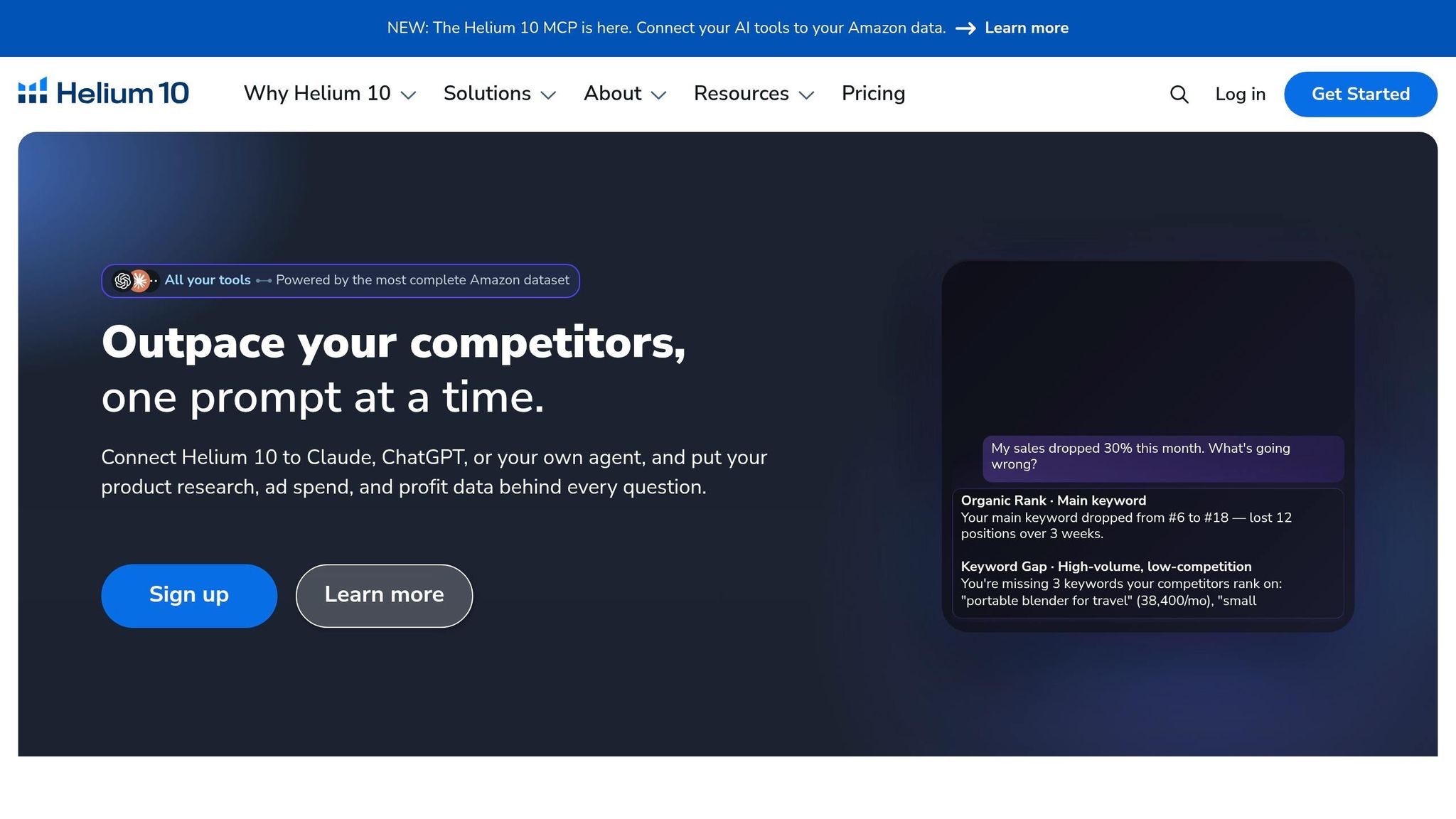Click the Helium 10 logo

point(103,92)
